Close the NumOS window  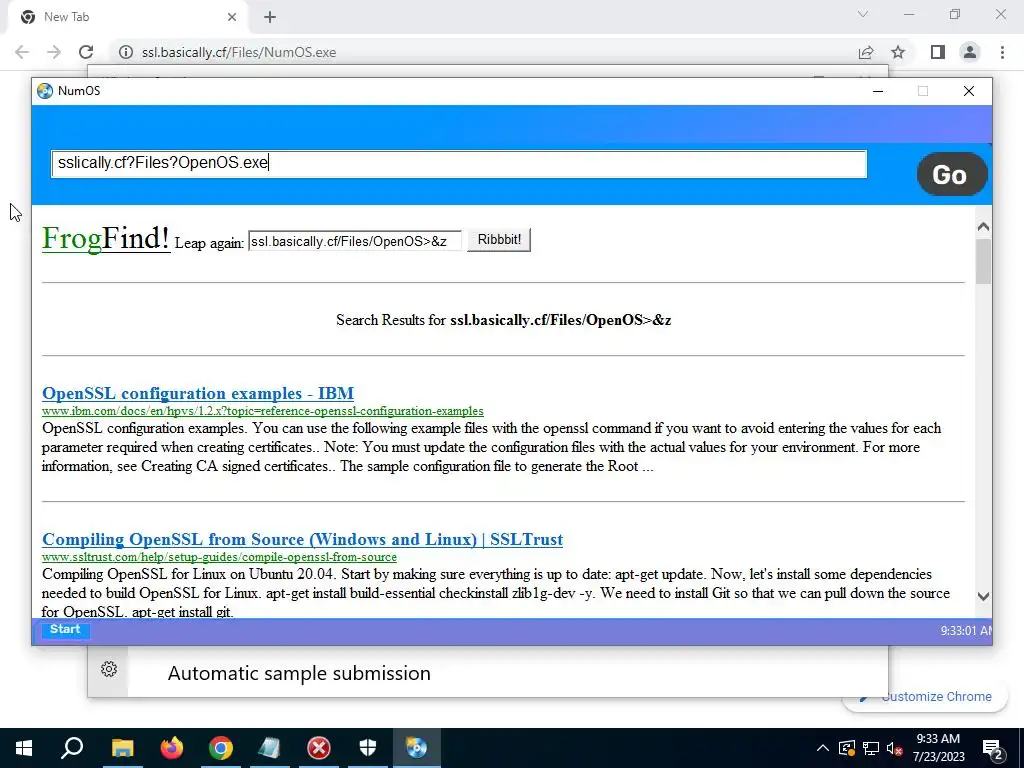(x=968, y=91)
